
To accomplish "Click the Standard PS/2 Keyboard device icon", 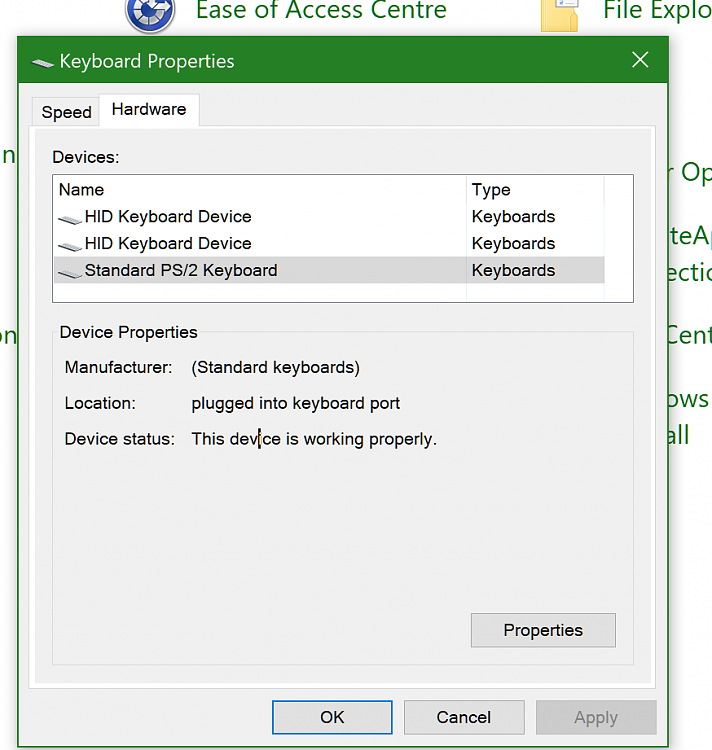I will tap(70, 272).
